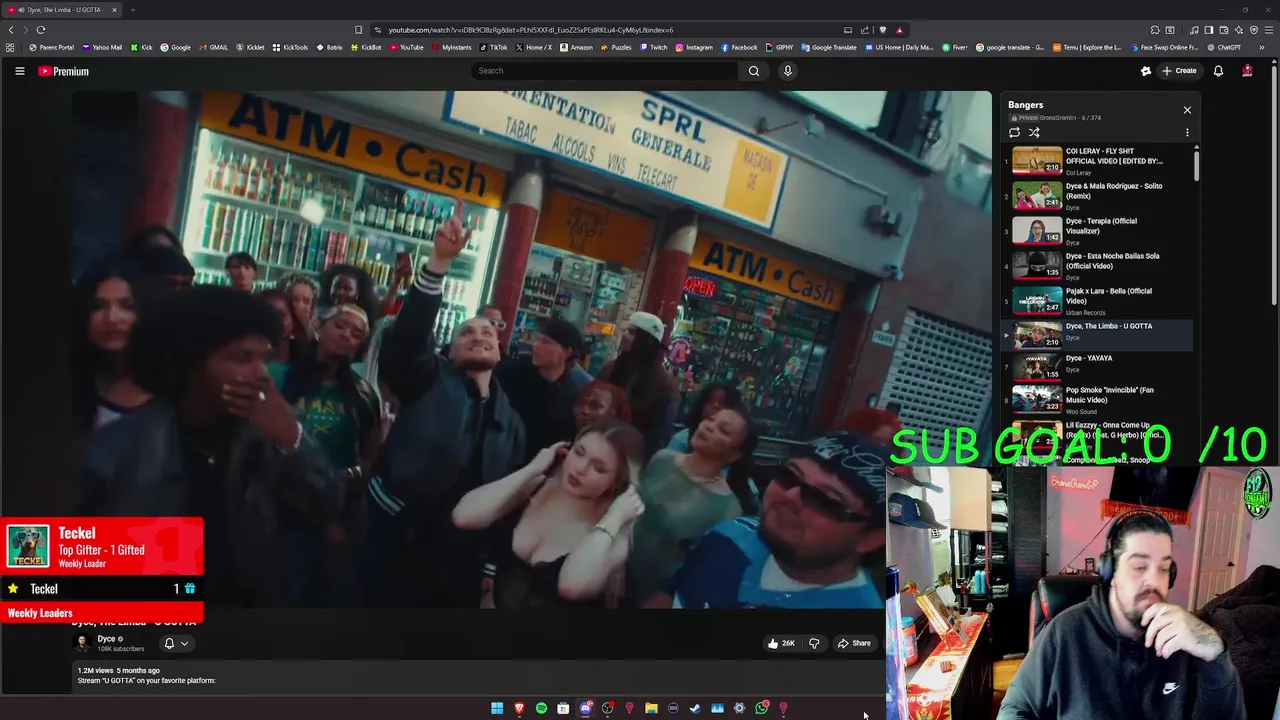Screen dimensions: 1280x720
Task: Select Pop Smoke Invincible fan video
Action: 1097,400
